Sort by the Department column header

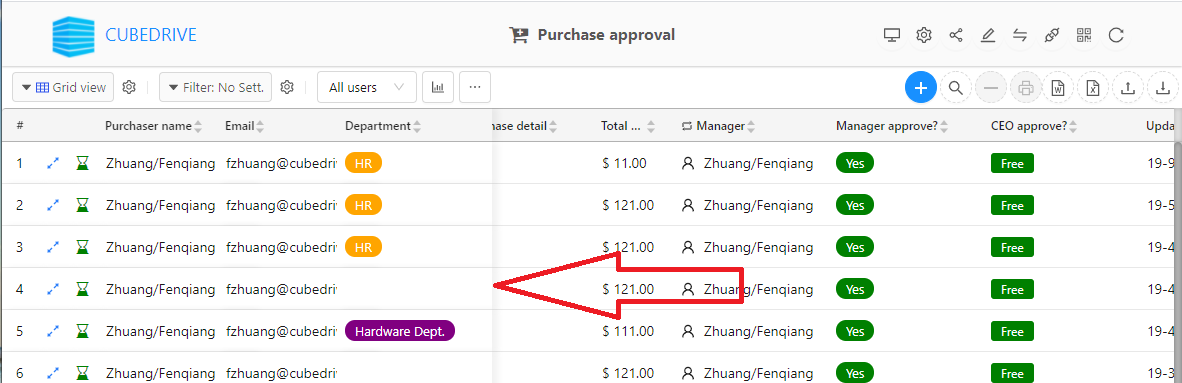click(380, 126)
